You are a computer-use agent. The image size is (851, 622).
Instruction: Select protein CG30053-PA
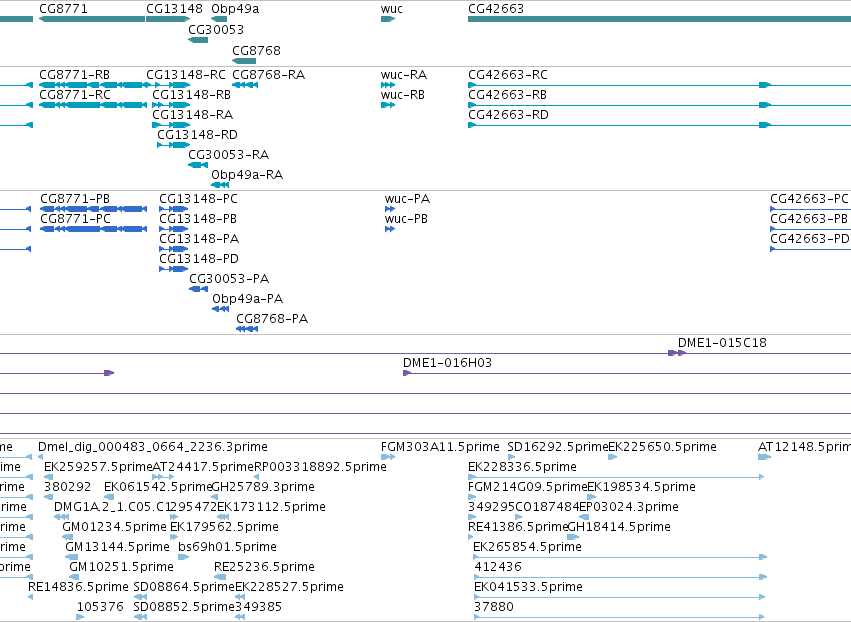coord(229,279)
